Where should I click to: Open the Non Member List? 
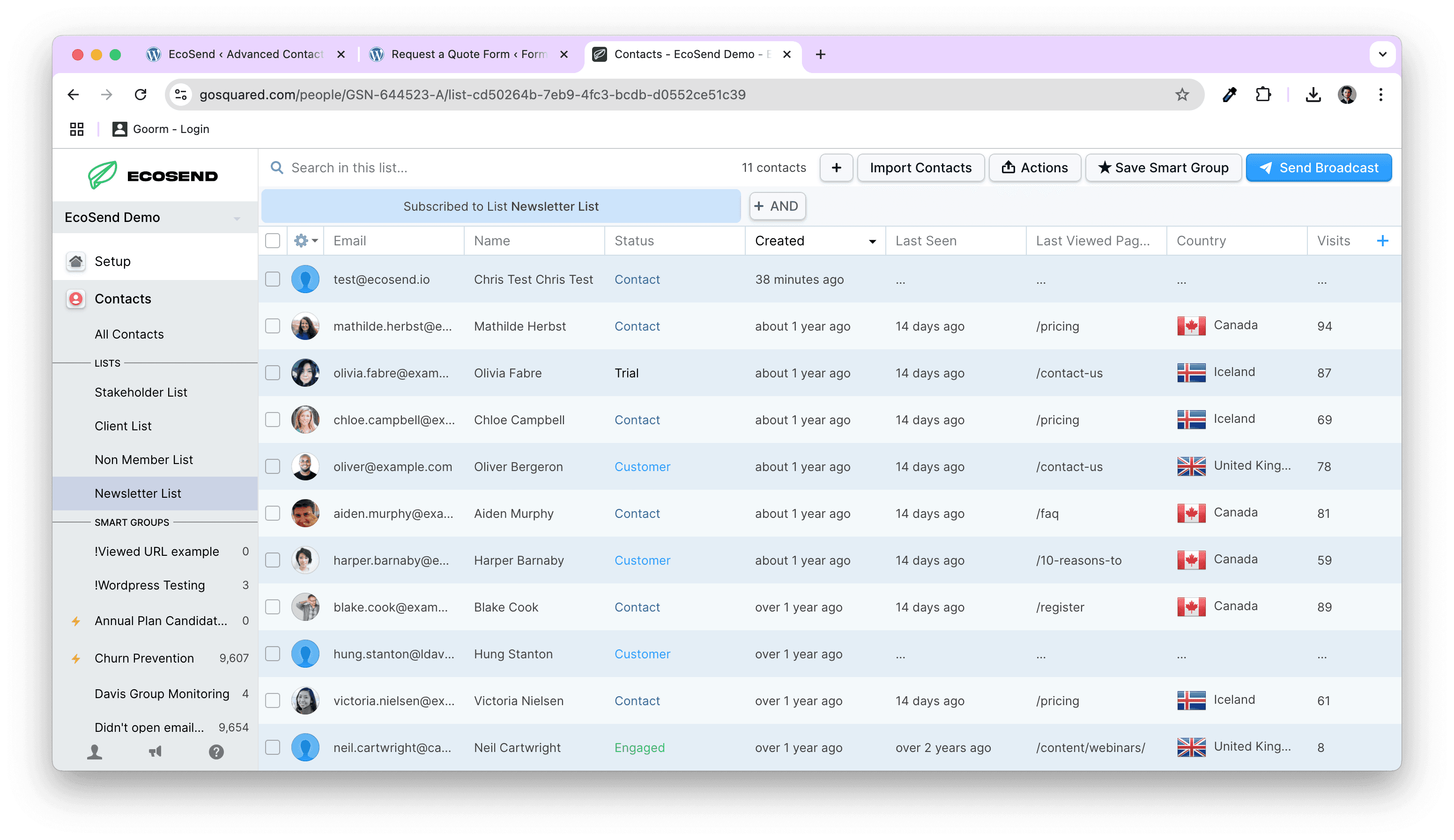144,460
